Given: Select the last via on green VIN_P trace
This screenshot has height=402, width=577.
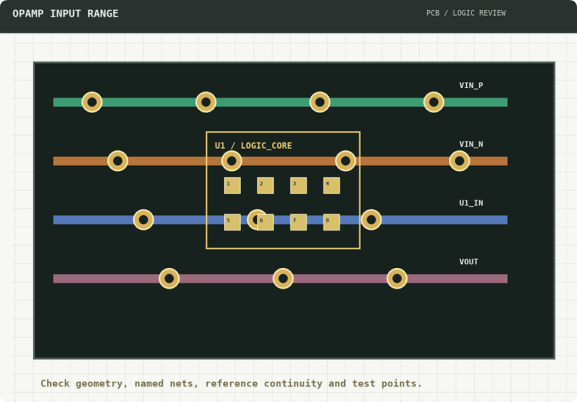Looking at the screenshot, I should (434, 102).
